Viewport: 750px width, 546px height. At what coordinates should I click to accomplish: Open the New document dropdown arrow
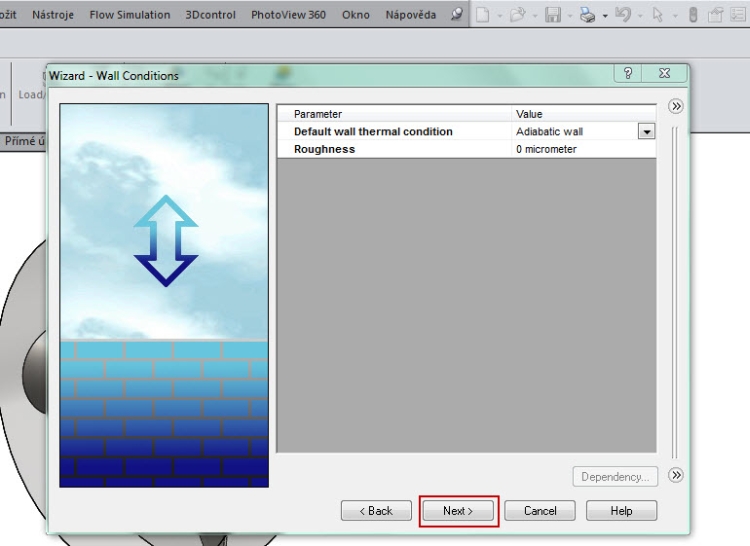coord(499,16)
